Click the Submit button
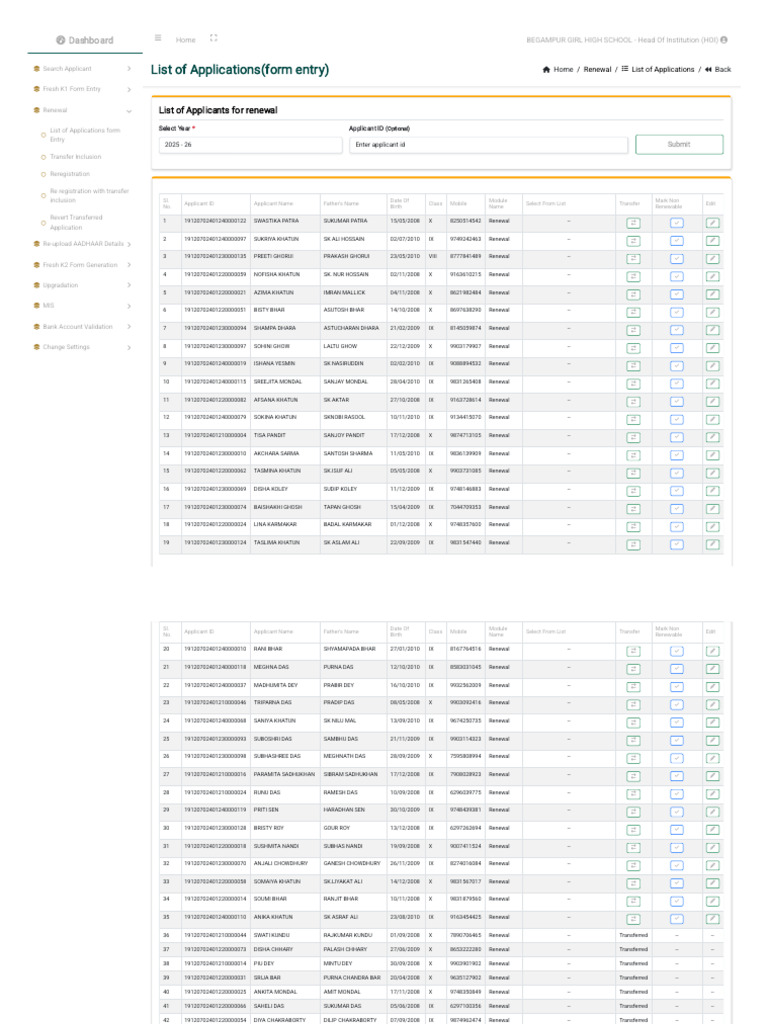The height and width of the screenshot is (1024, 768). click(679, 144)
